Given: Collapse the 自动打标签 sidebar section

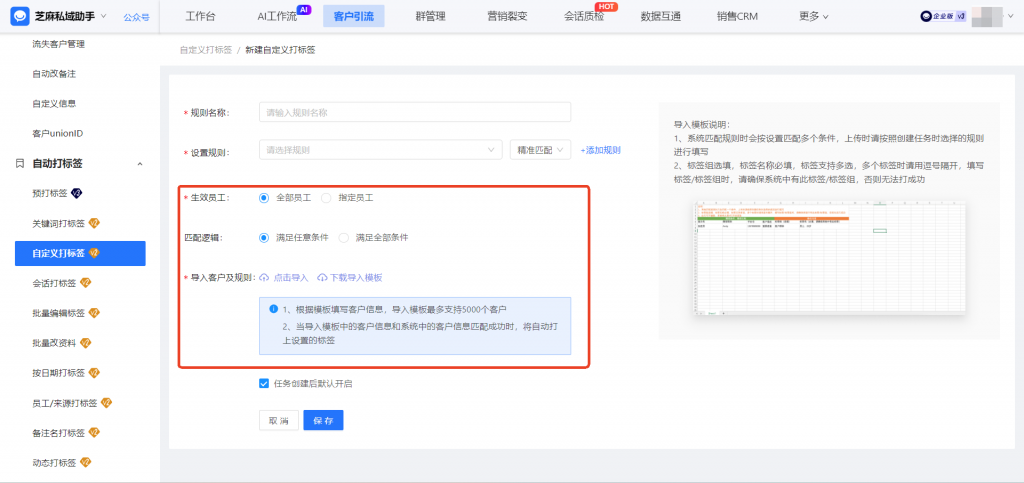Looking at the screenshot, I should [x=140, y=164].
